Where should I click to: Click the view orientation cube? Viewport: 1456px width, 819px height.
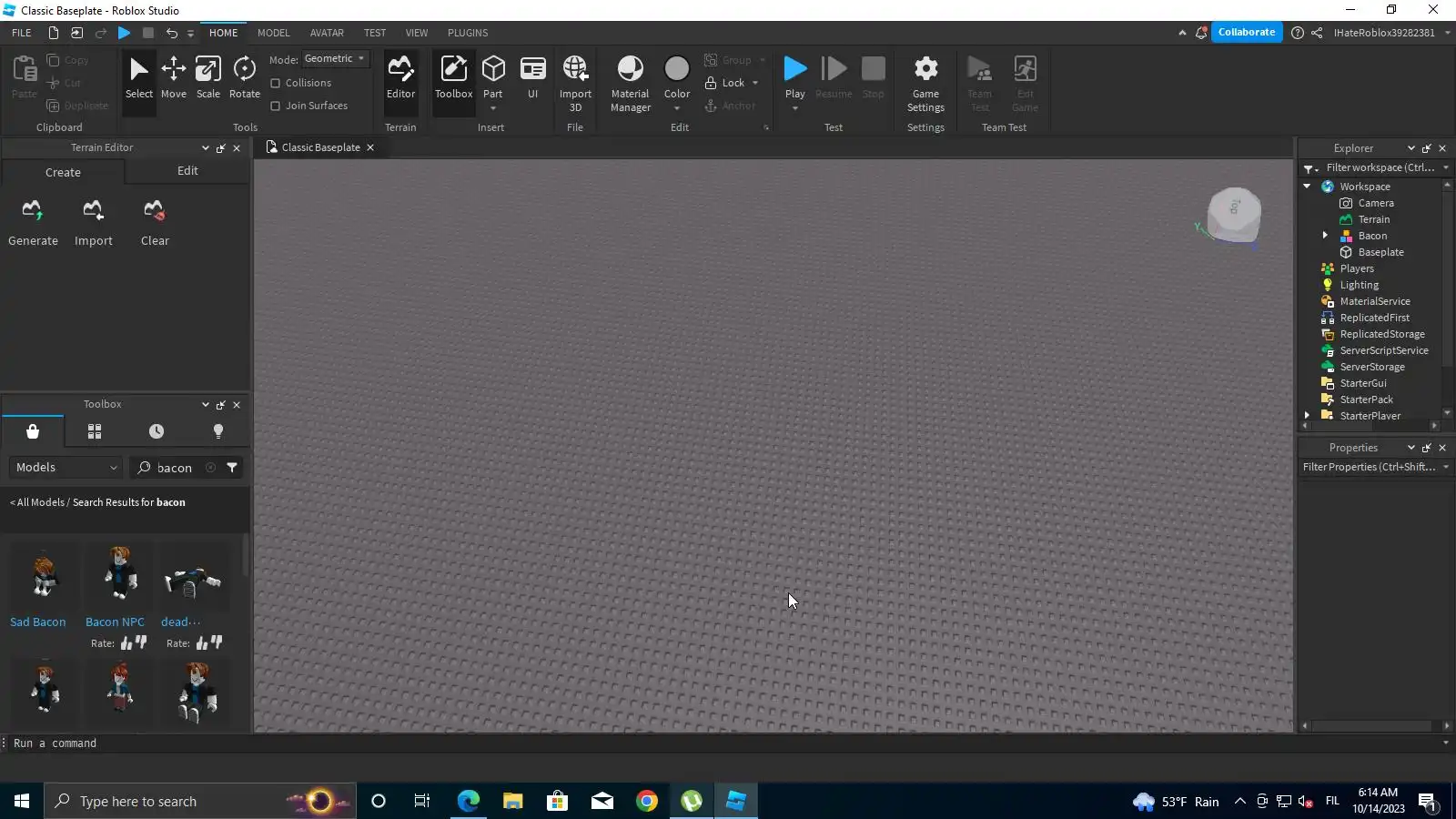click(x=1233, y=215)
